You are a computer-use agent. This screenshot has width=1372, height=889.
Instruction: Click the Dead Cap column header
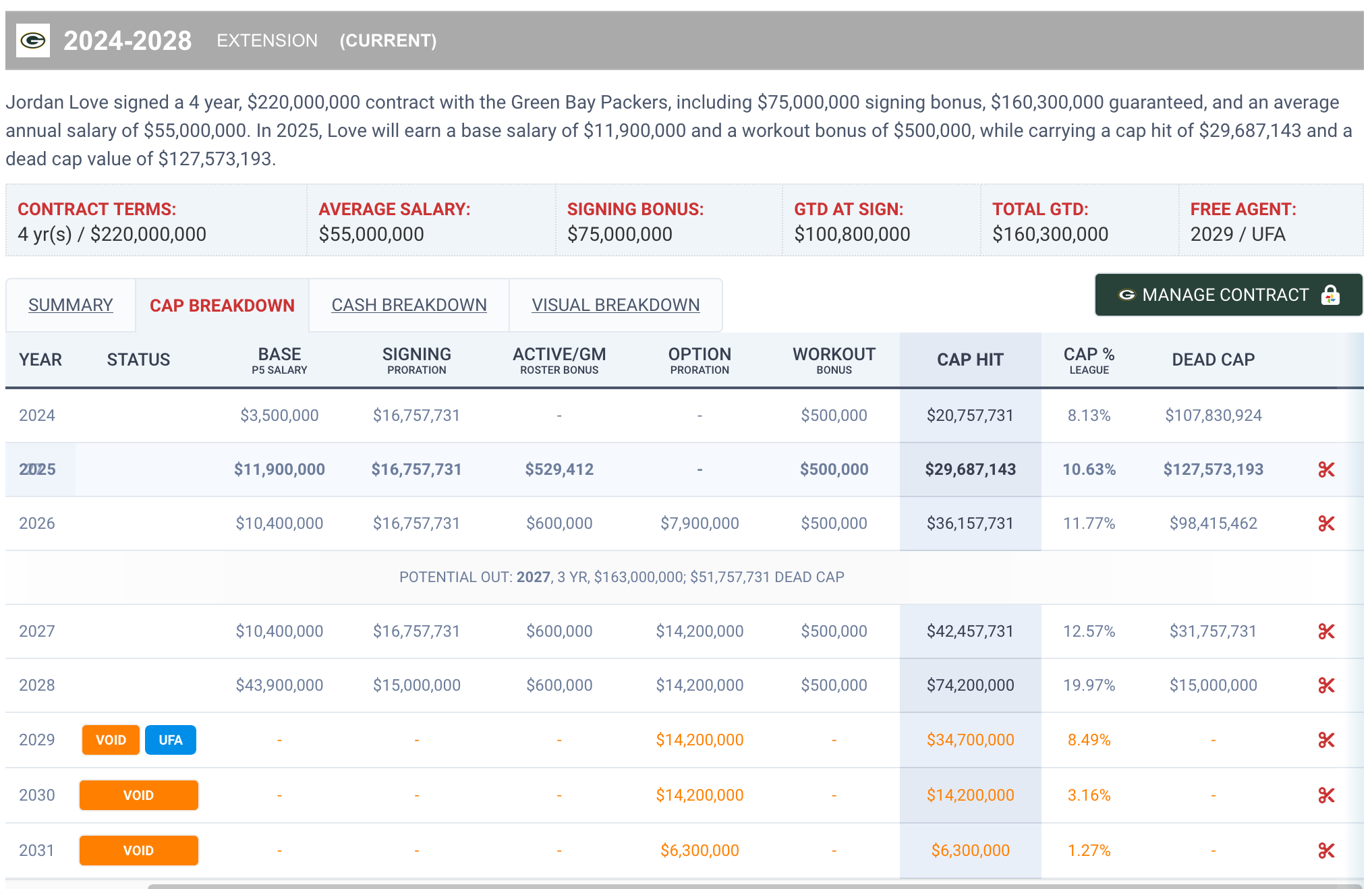1213,360
